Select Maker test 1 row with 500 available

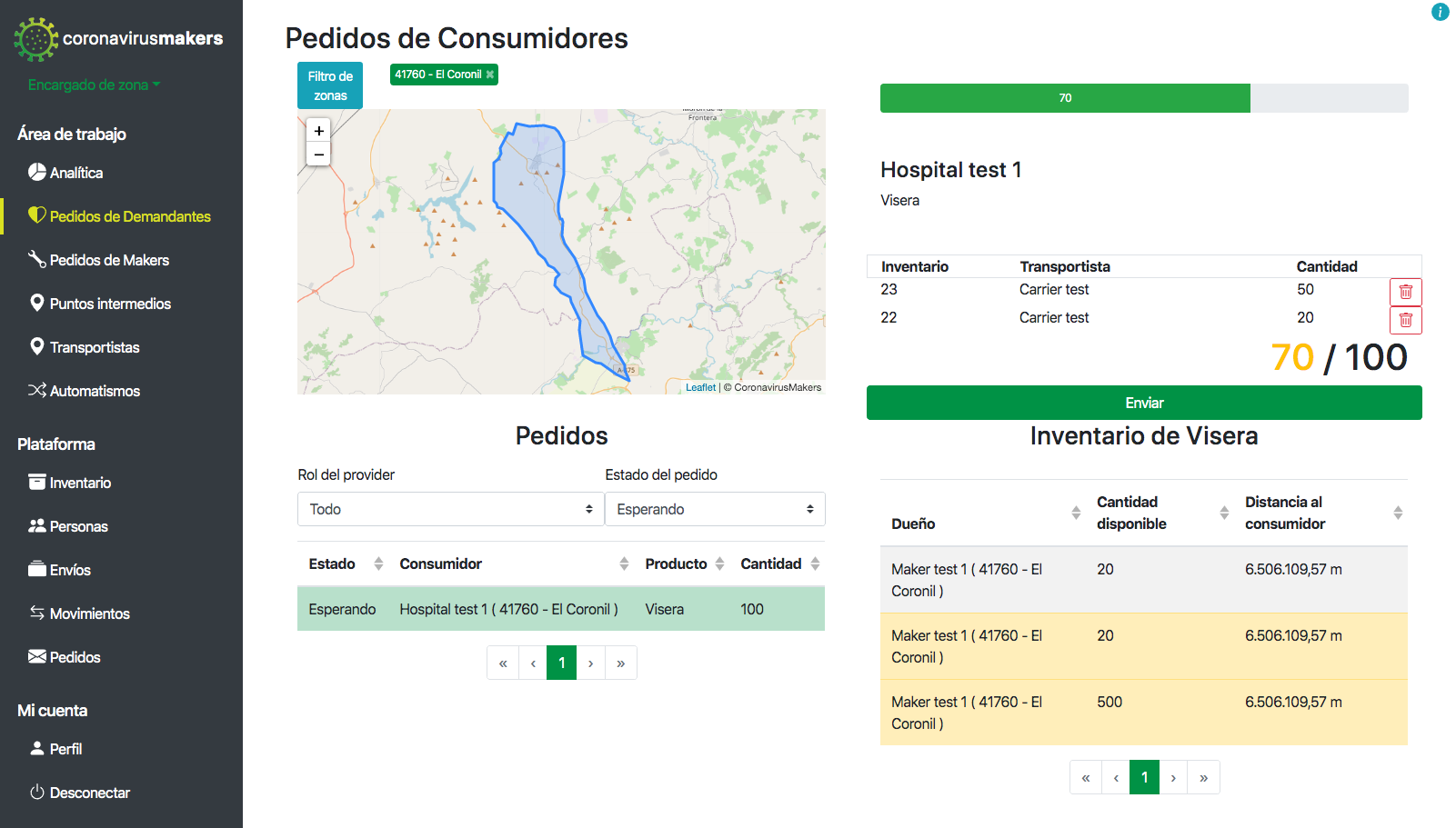[x=1144, y=713]
